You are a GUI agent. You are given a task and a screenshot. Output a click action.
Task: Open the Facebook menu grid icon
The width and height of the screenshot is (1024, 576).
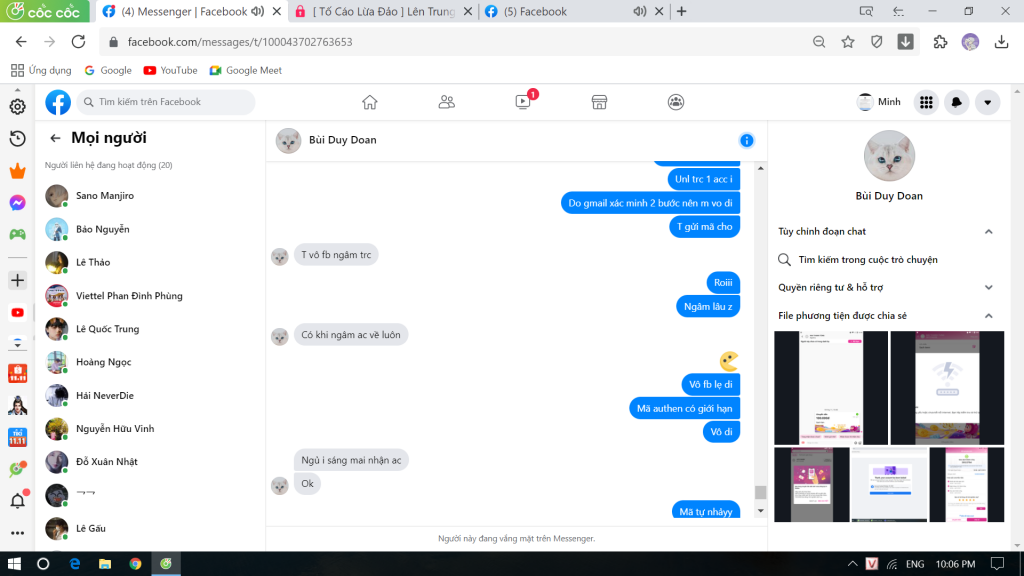tap(926, 102)
